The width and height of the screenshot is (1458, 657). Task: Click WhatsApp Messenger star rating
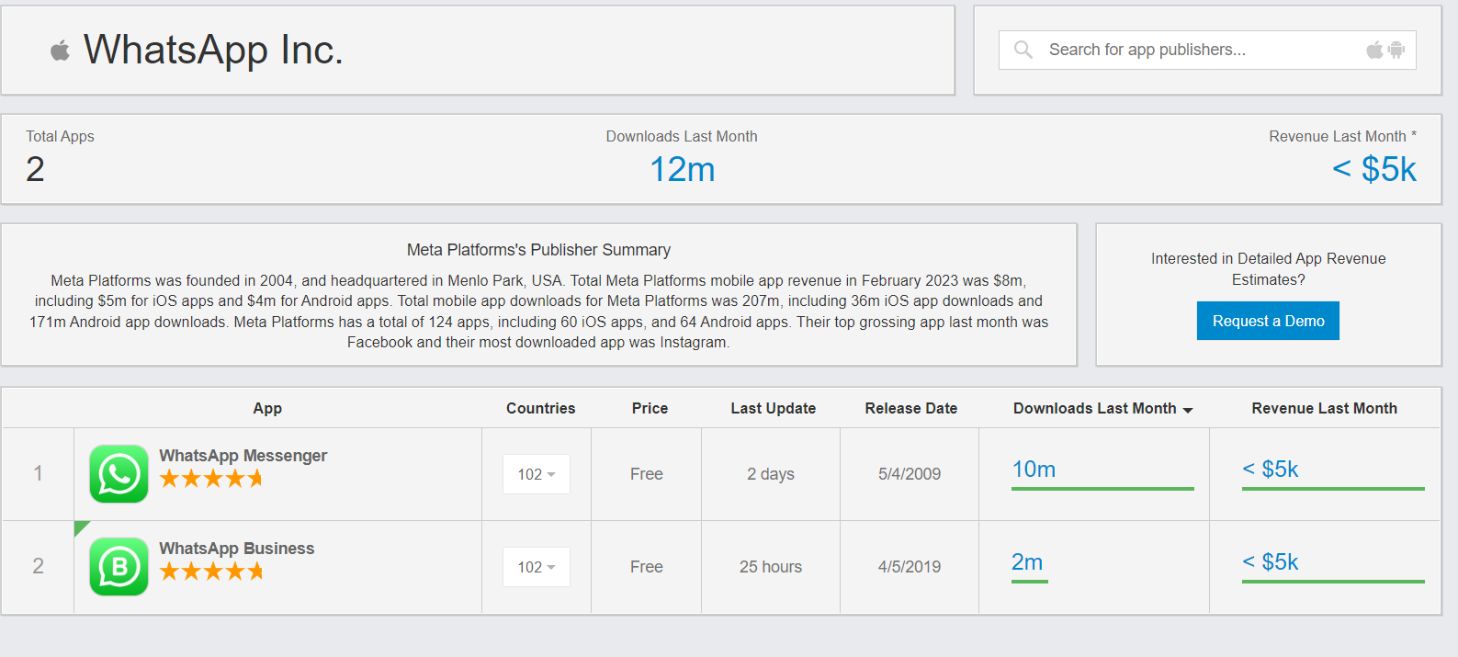pyautogui.click(x=211, y=479)
